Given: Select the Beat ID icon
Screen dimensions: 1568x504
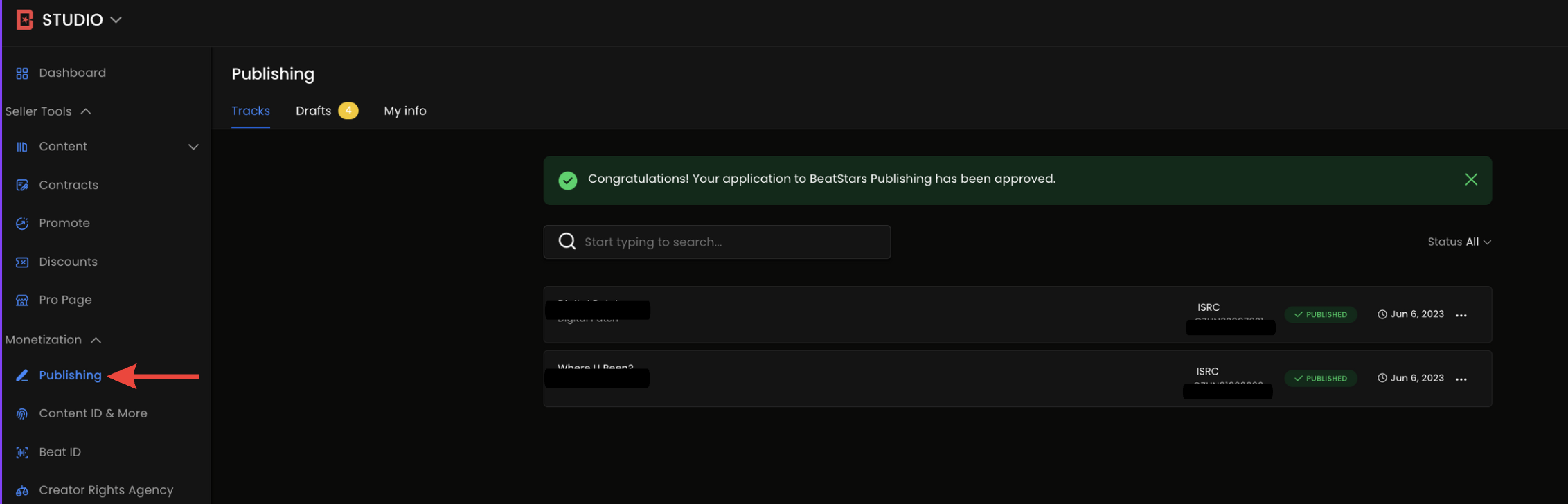Looking at the screenshot, I should [21, 452].
